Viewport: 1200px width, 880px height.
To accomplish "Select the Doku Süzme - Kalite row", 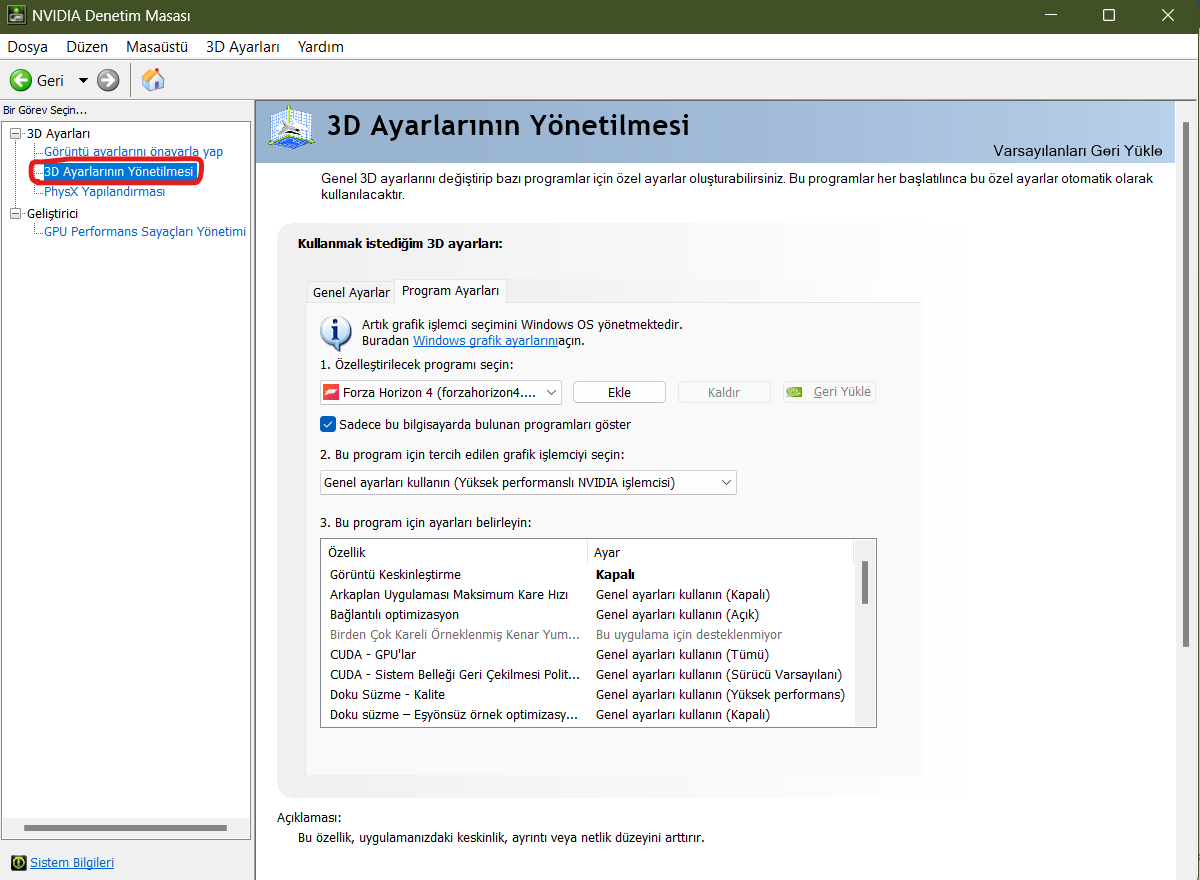I will click(590, 695).
